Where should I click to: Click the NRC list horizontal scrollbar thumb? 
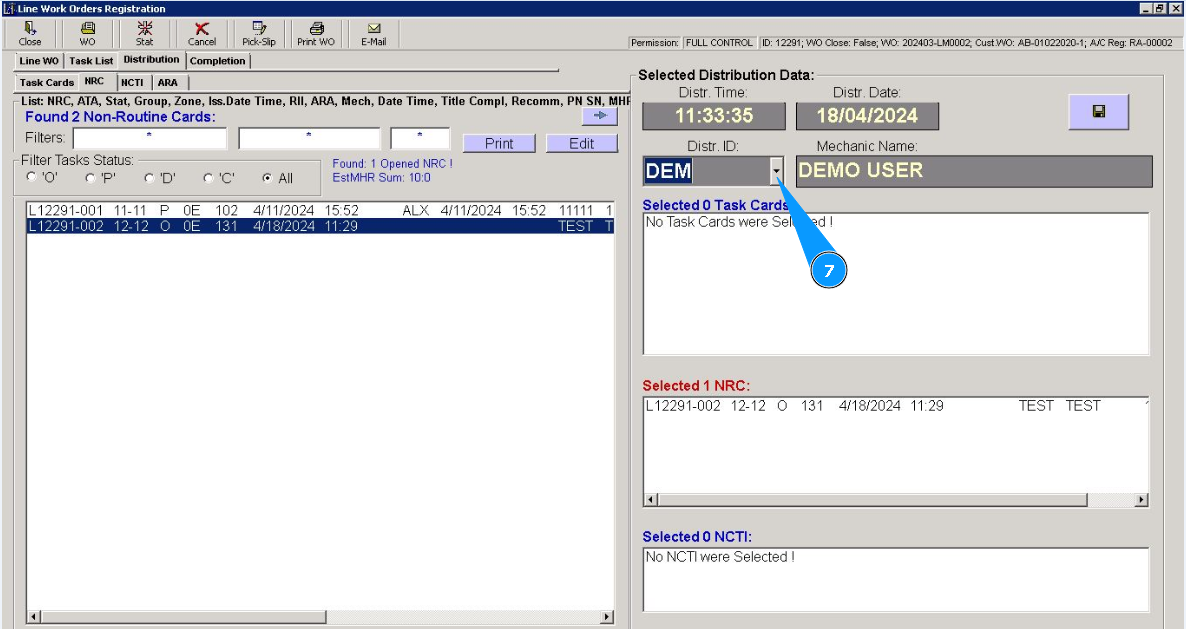tap(183, 617)
